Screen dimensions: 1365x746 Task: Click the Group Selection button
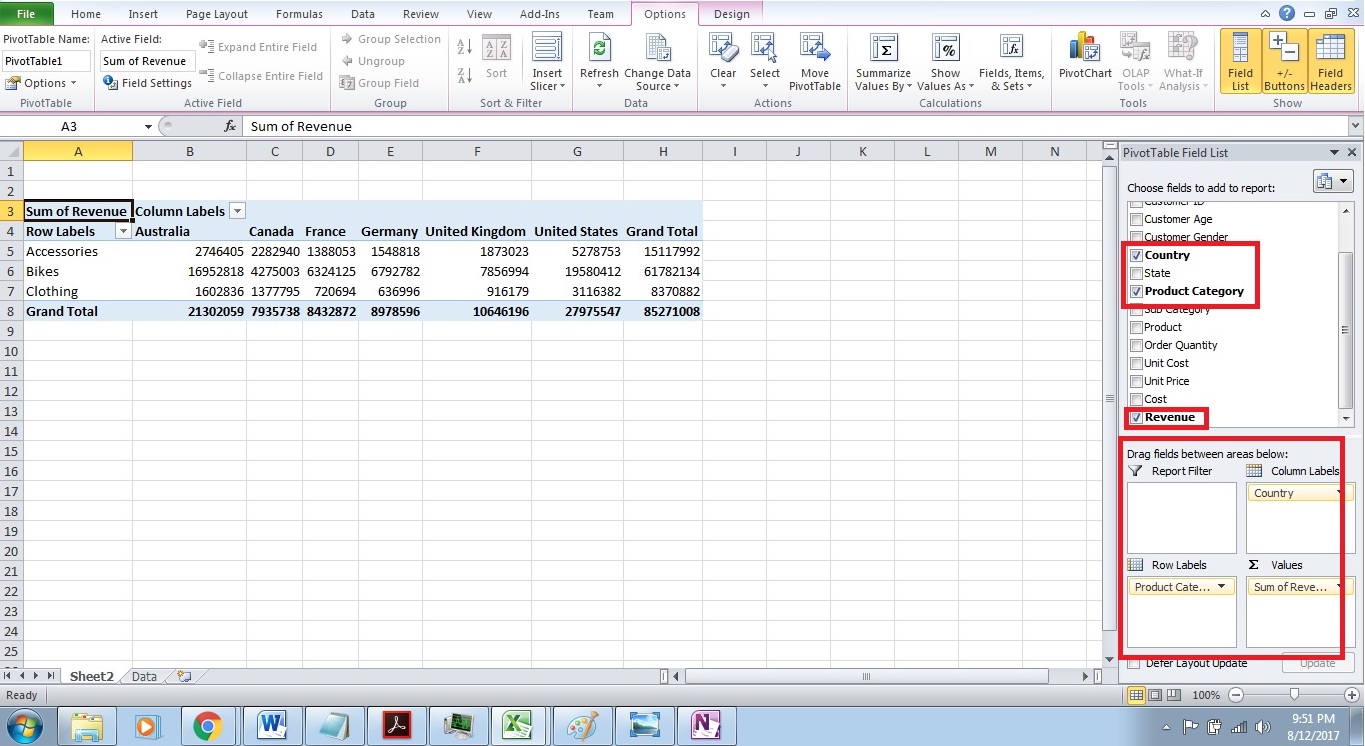(x=391, y=38)
